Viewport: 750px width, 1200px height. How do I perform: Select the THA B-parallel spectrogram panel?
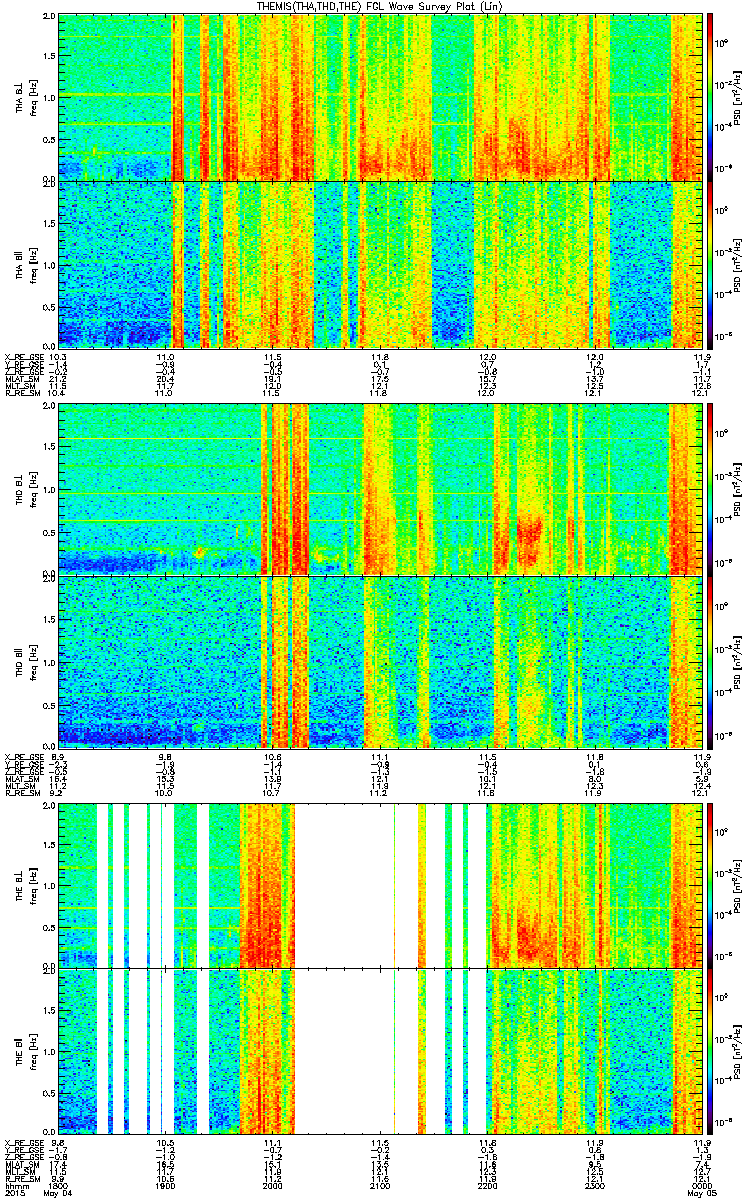point(380,263)
